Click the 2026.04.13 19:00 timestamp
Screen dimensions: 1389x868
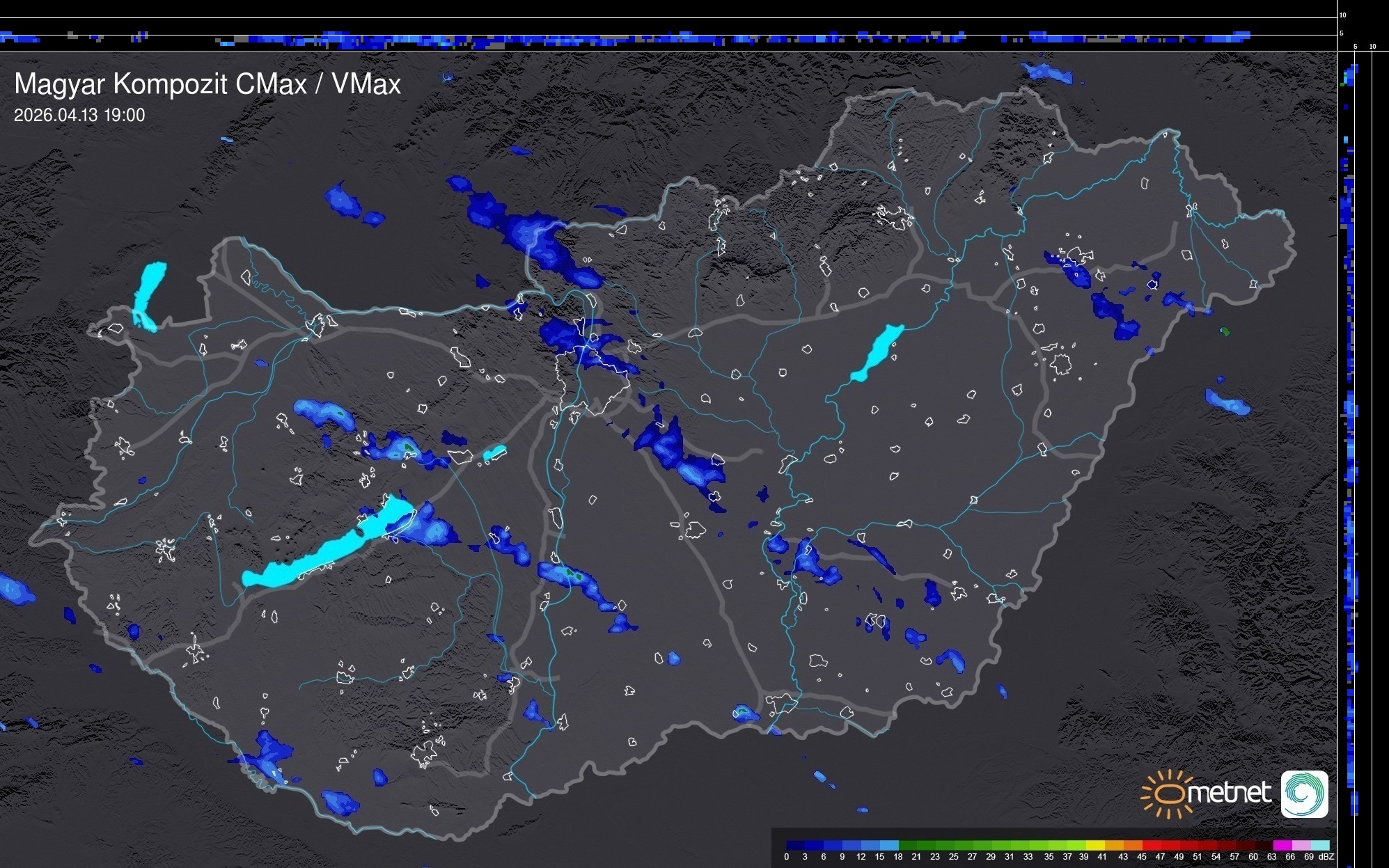point(79,116)
